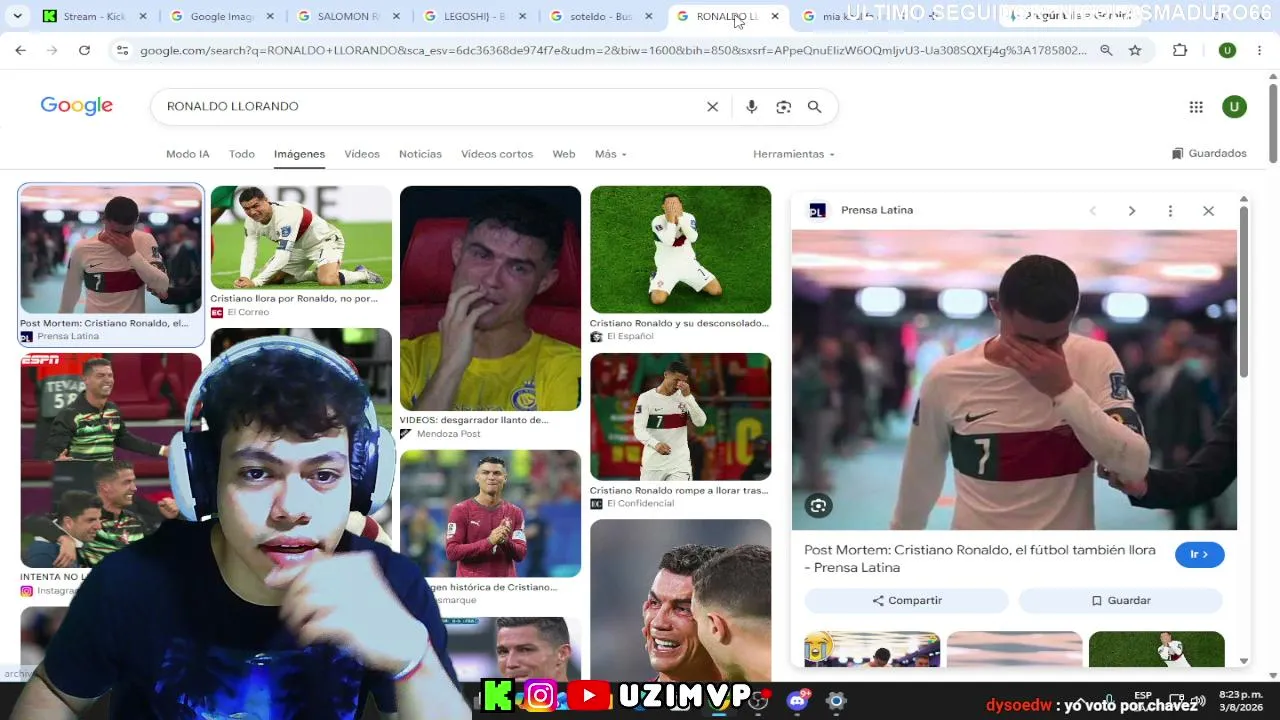Open the zoom magnifier in address bar
The image size is (1280, 720).
click(x=1106, y=50)
